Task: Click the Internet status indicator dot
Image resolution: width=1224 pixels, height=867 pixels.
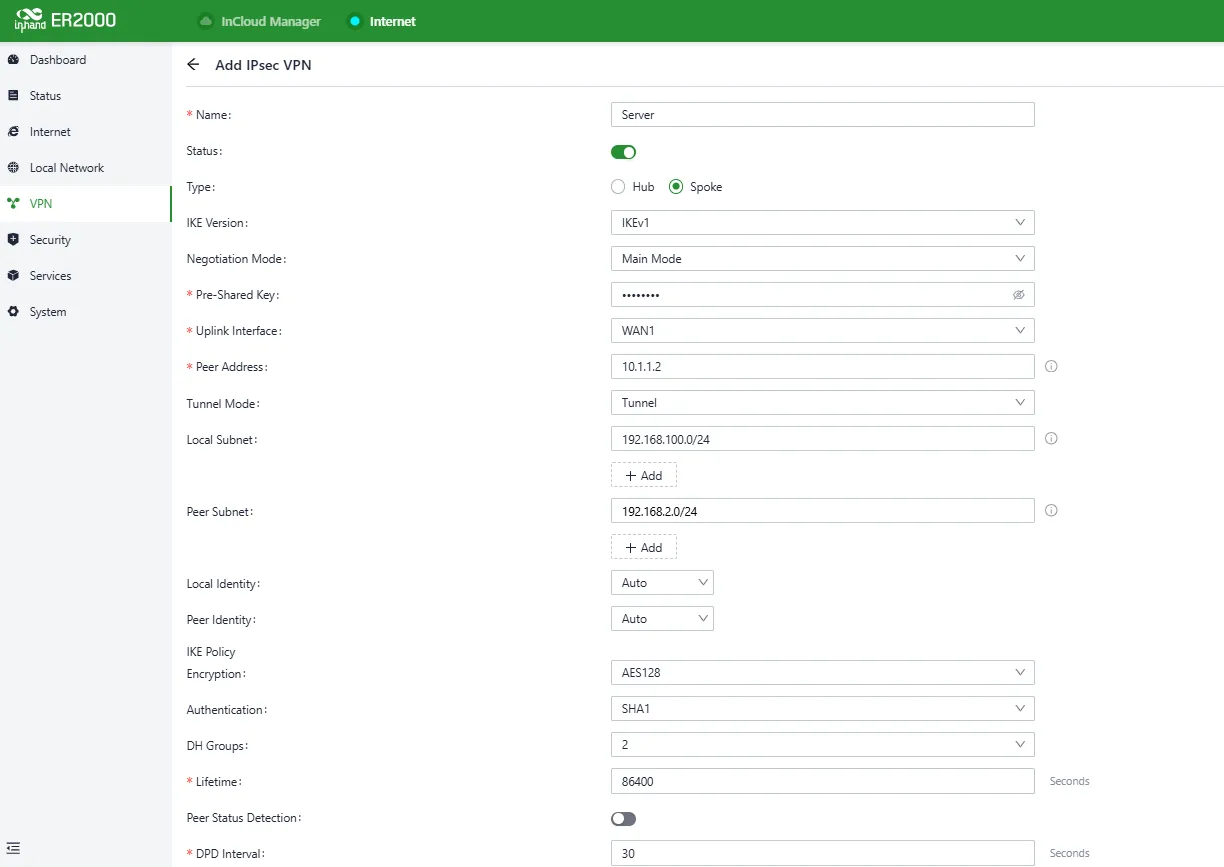Action: [354, 21]
